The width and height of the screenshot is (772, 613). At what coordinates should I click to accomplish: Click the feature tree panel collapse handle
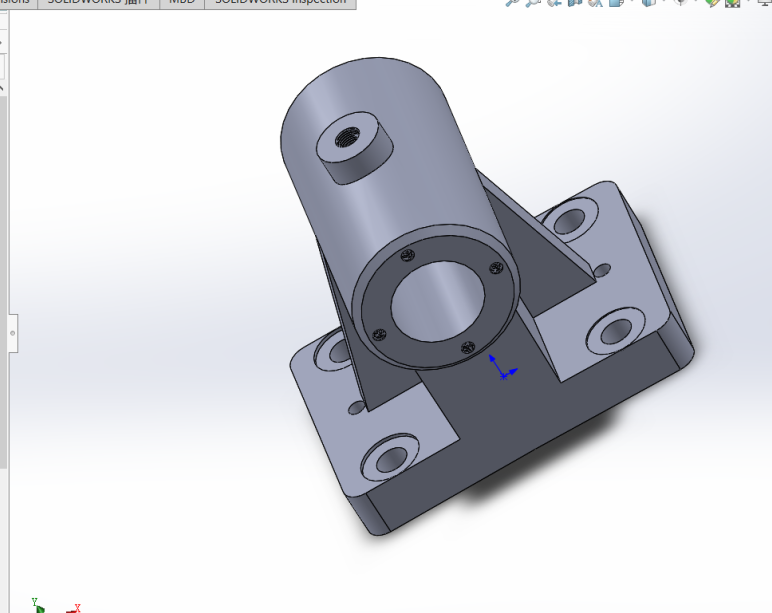[x=12, y=333]
